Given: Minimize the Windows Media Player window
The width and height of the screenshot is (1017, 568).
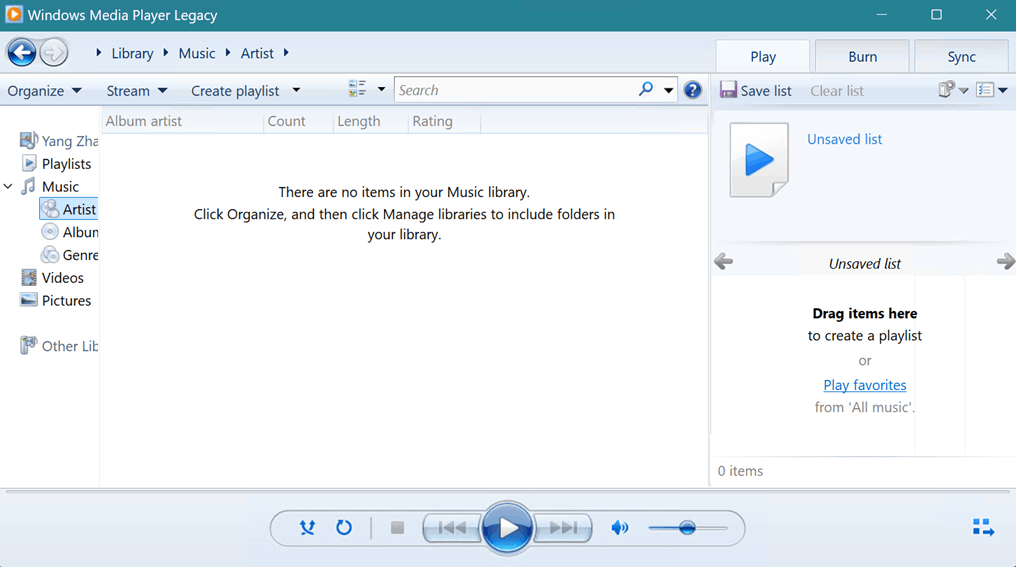Looking at the screenshot, I should 881,14.
